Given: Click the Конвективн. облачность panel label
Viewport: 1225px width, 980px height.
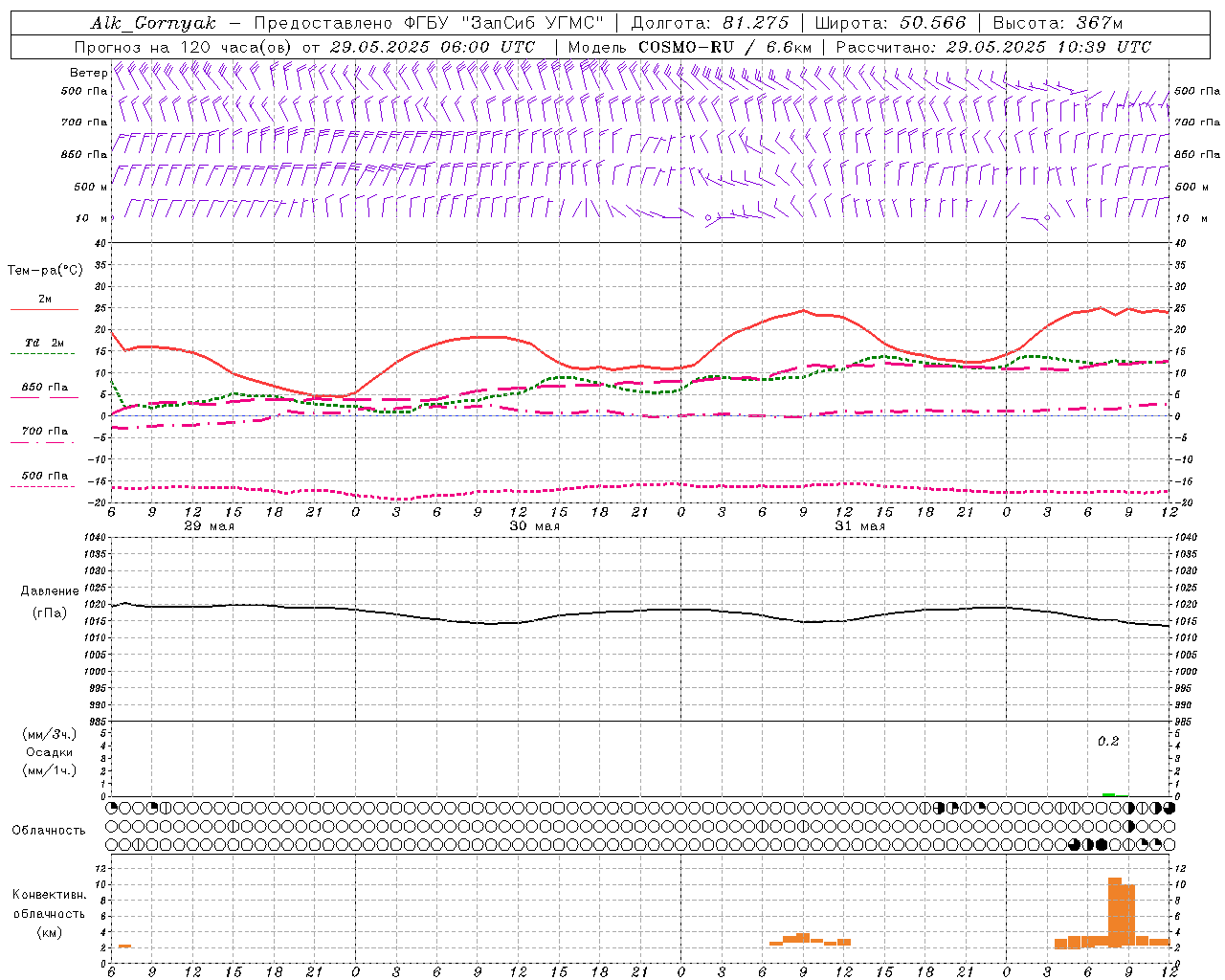Looking at the screenshot, I should coord(49,903).
